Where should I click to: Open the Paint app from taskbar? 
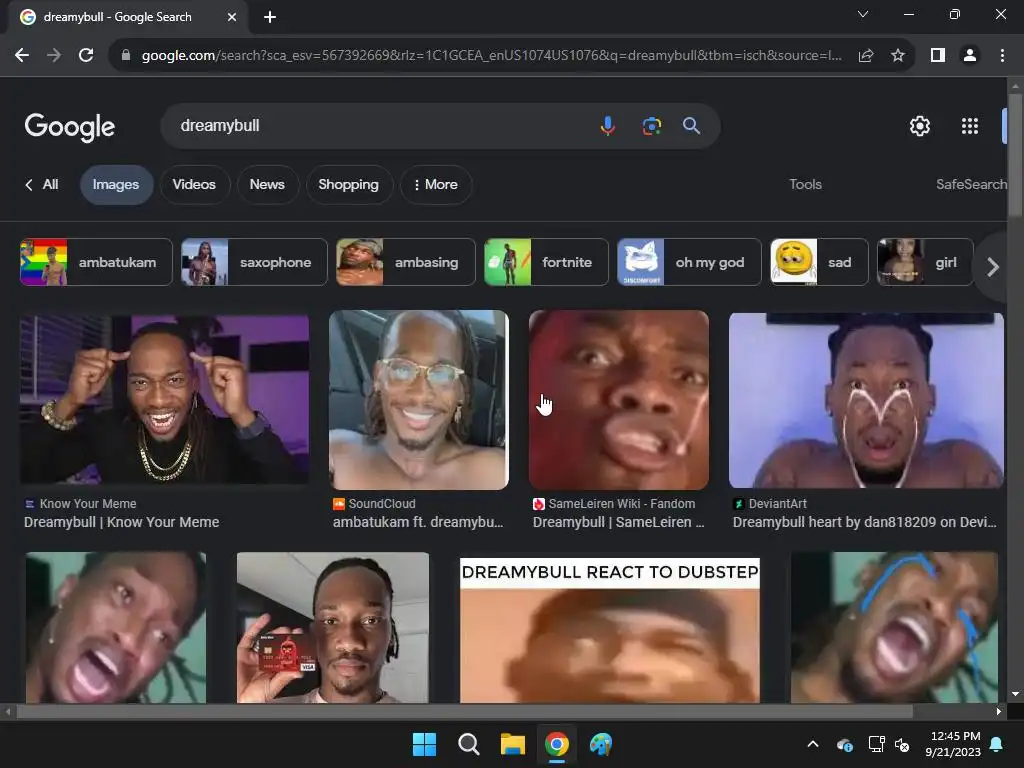601,744
